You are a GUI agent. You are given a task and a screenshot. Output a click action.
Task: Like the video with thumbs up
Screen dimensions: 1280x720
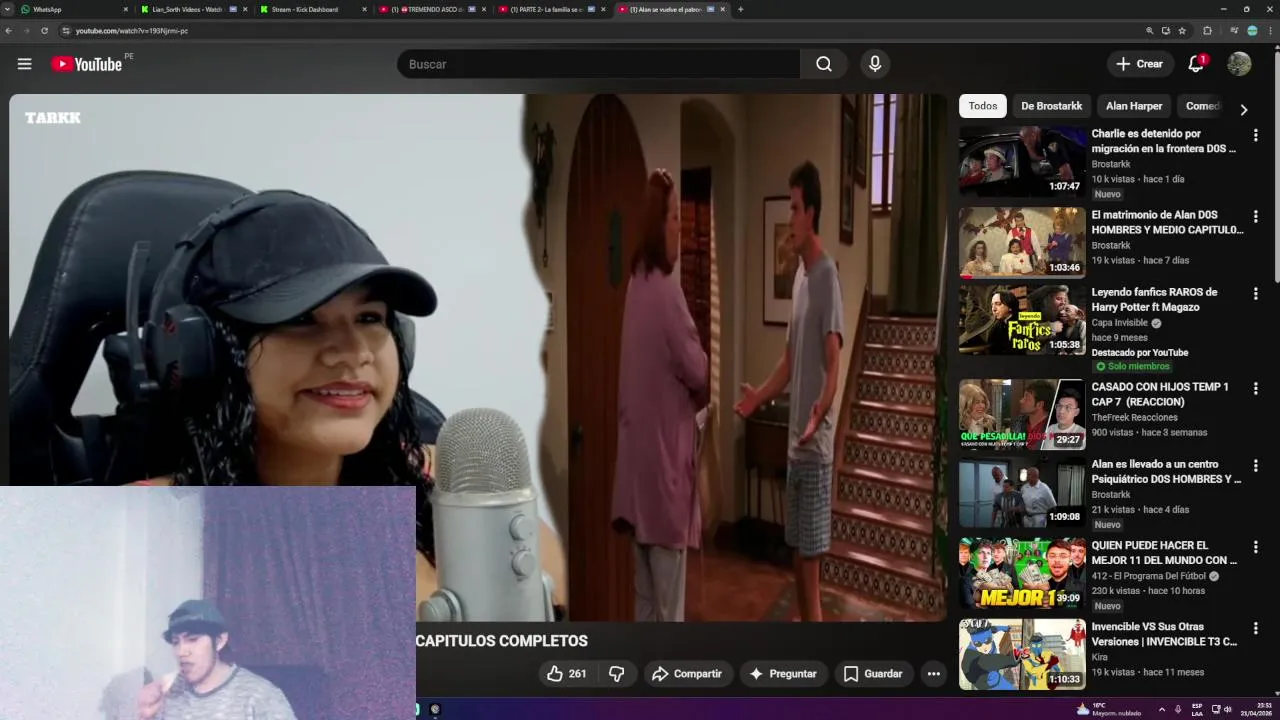tap(566, 674)
